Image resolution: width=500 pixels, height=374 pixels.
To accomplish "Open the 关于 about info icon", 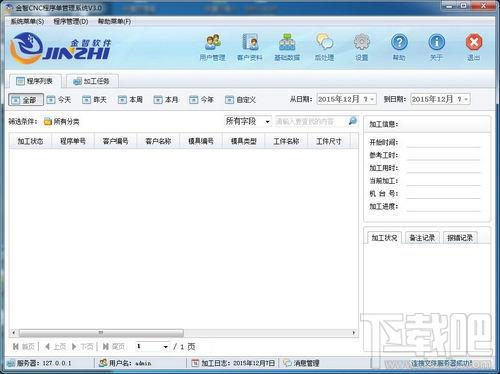I will pyautogui.click(x=436, y=47).
